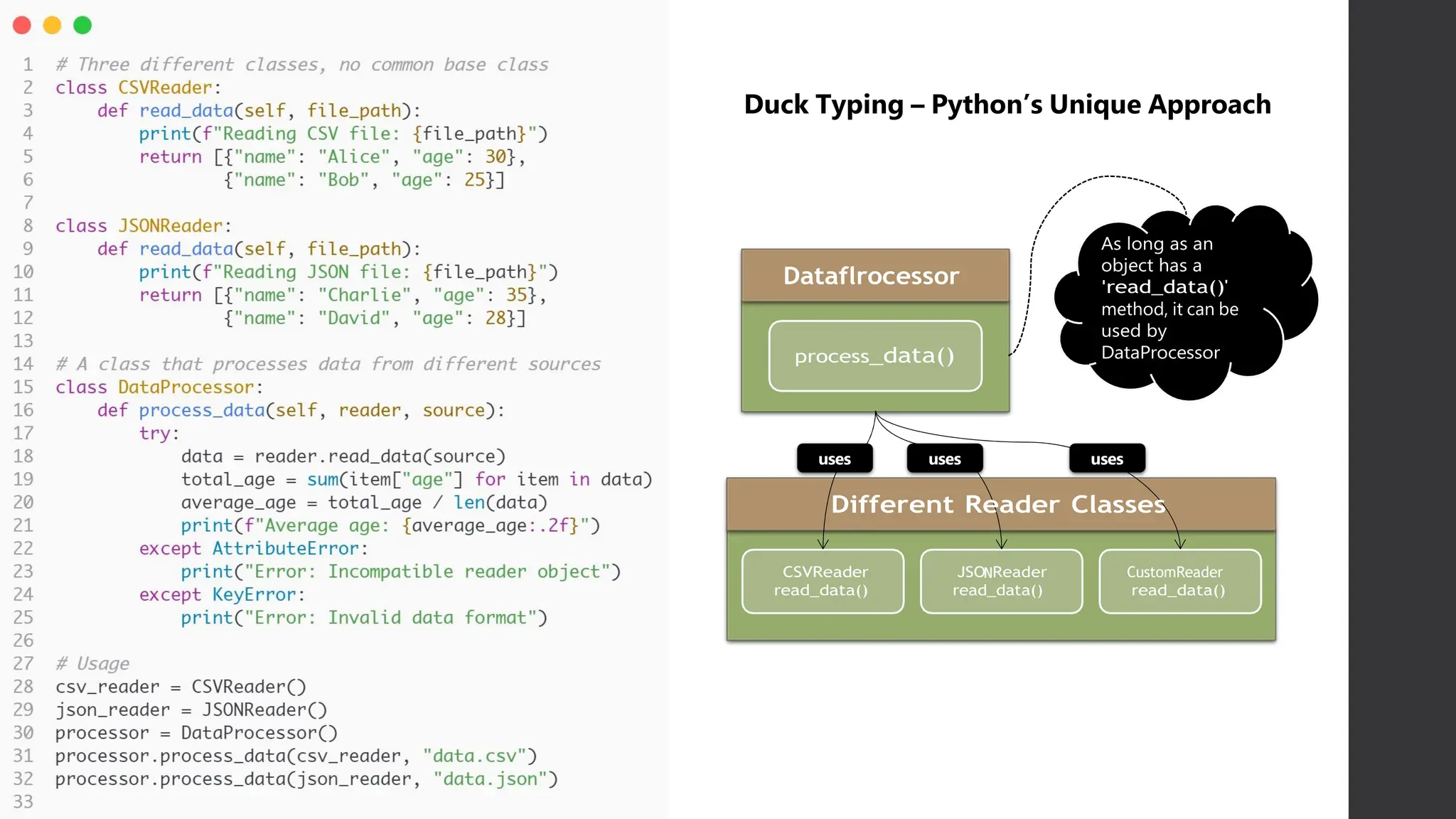Viewport: 1456px width, 819px height.
Task: Click the 'Invalid data format' print line
Action: pyautogui.click(x=364, y=618)
